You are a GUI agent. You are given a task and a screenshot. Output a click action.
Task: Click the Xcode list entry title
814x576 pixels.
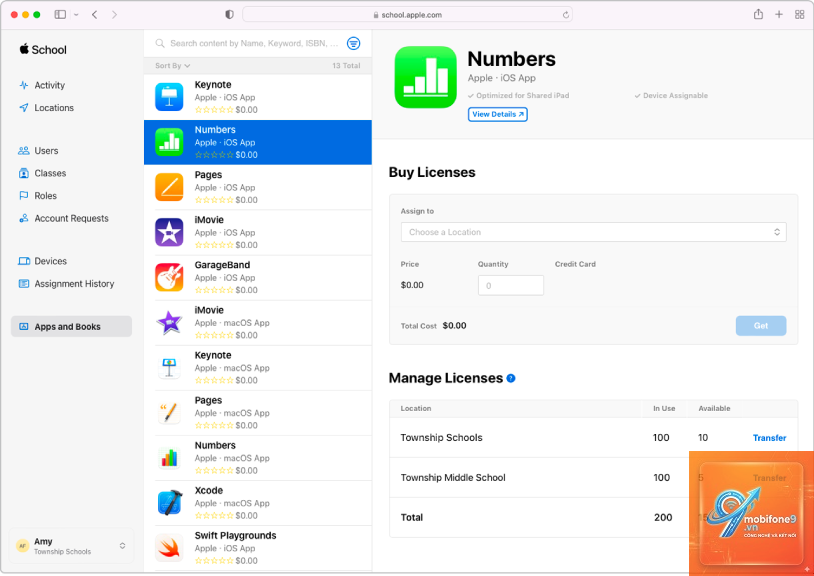pos(209,490)
